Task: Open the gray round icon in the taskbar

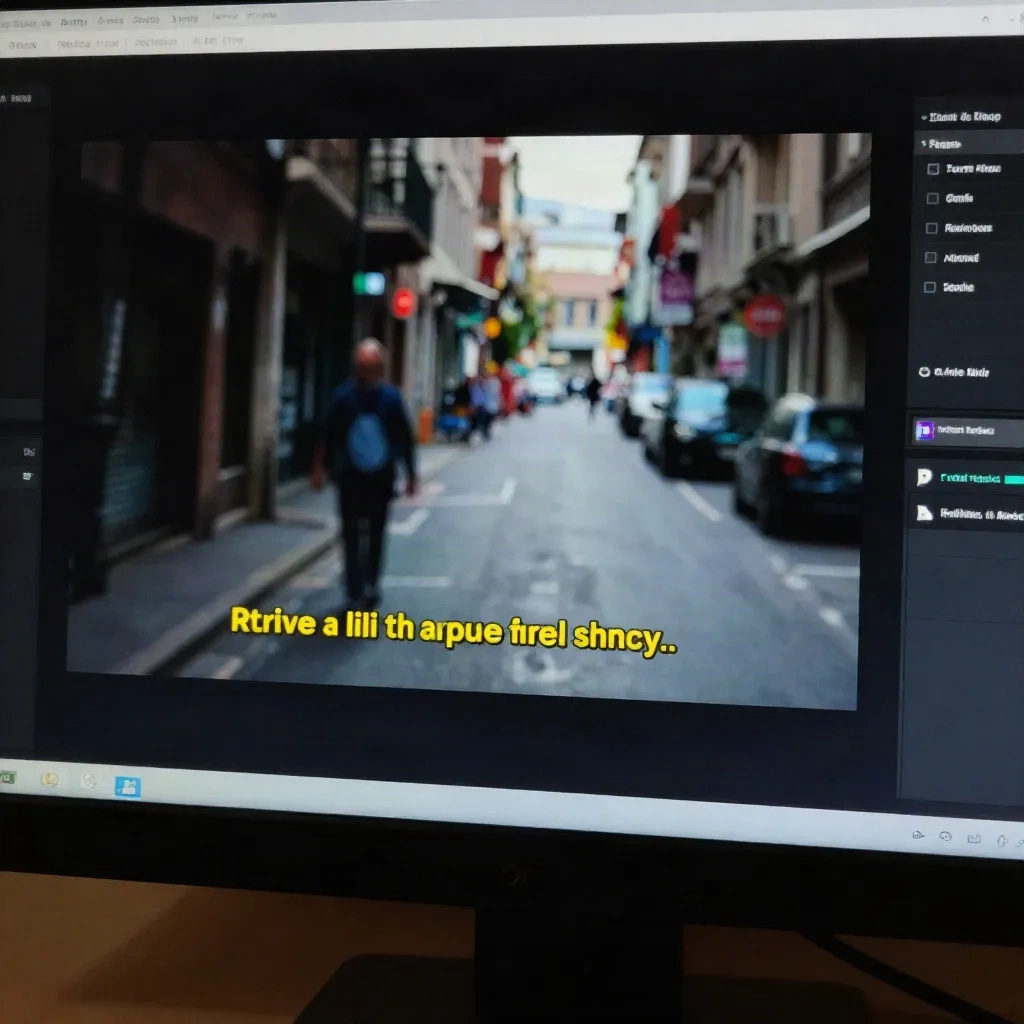Action: [x=89, y=781]
